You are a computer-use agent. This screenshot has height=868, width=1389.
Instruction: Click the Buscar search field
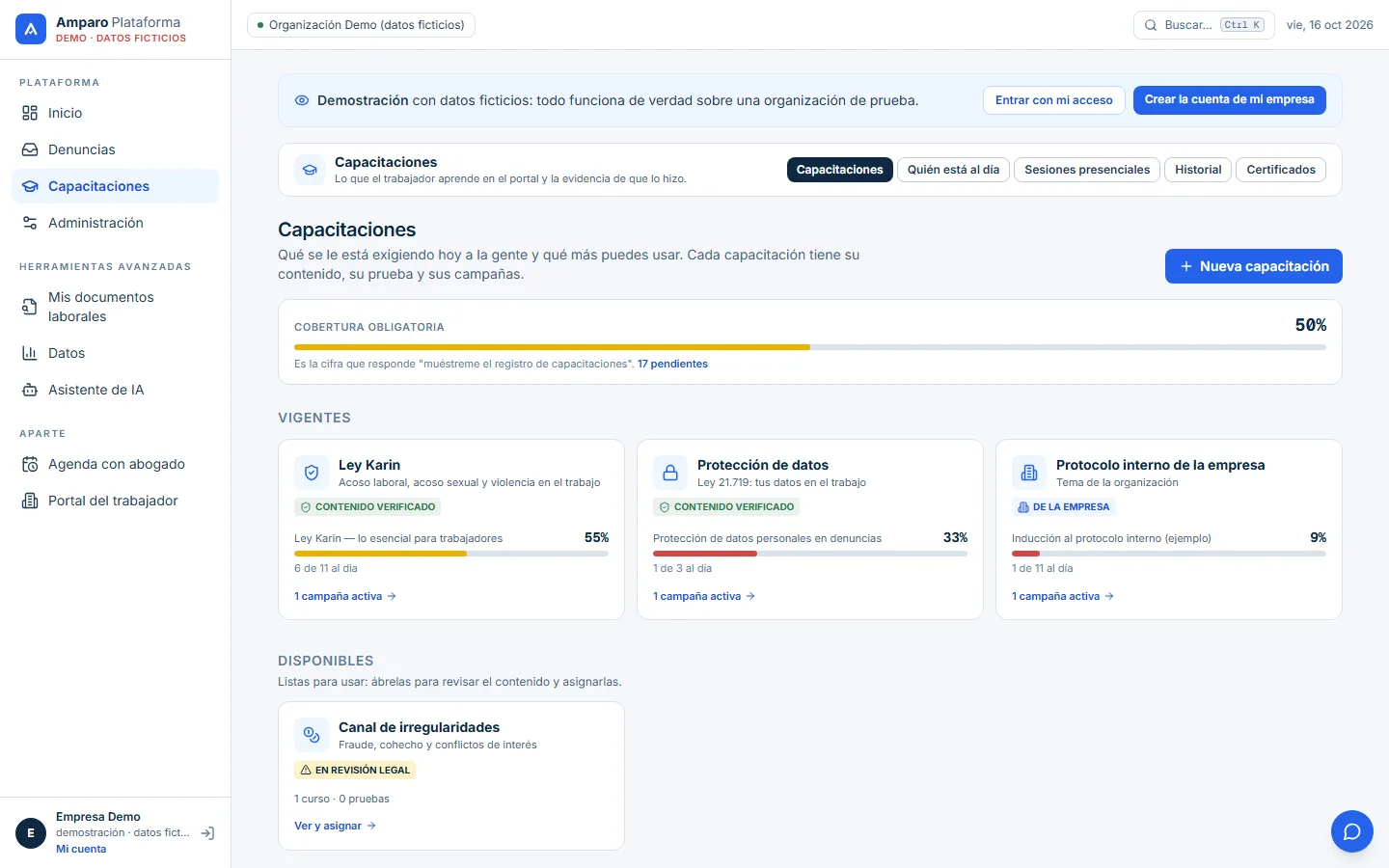pos(1204,25)
